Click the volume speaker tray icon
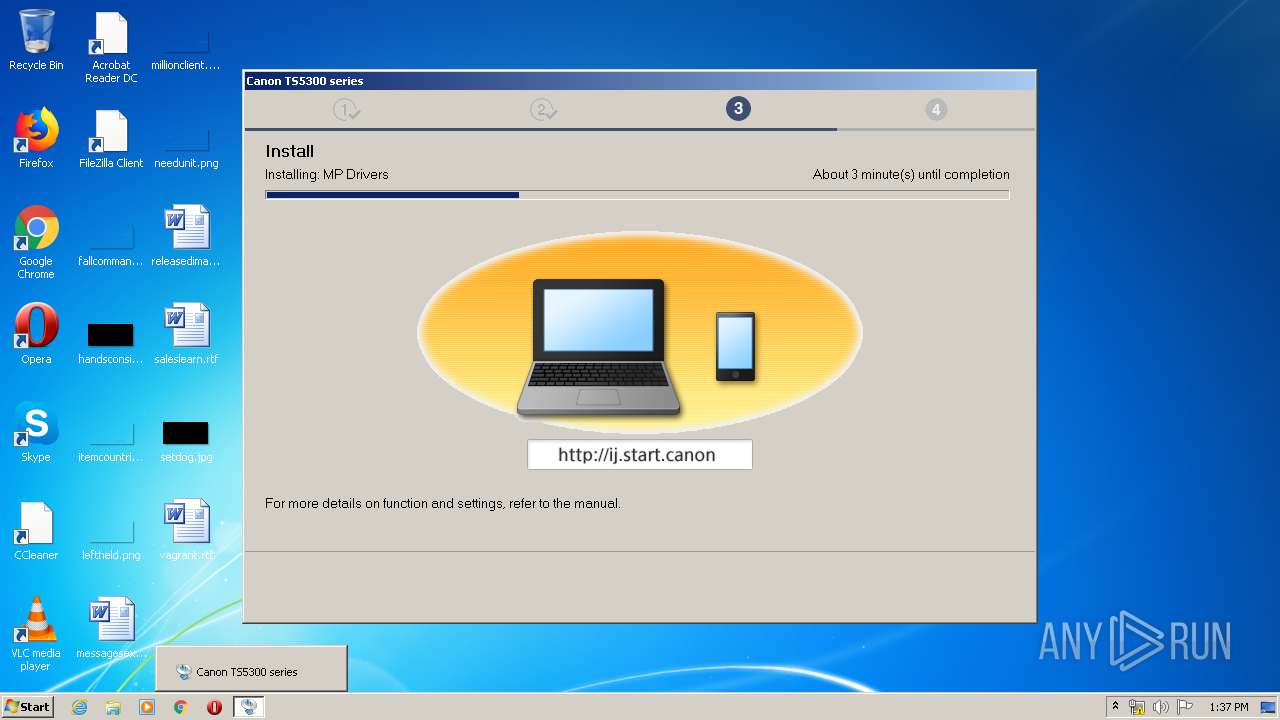This screenshot has height=720, width=1280. [x=1161, y=707]
